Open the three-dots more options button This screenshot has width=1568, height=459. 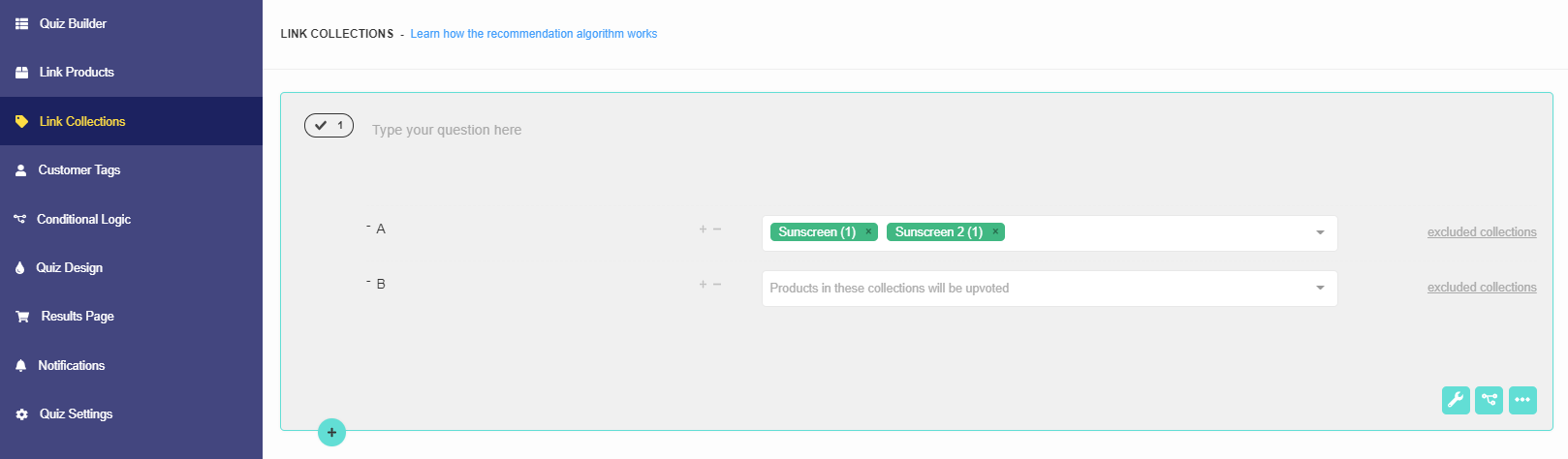[1522, 400]
